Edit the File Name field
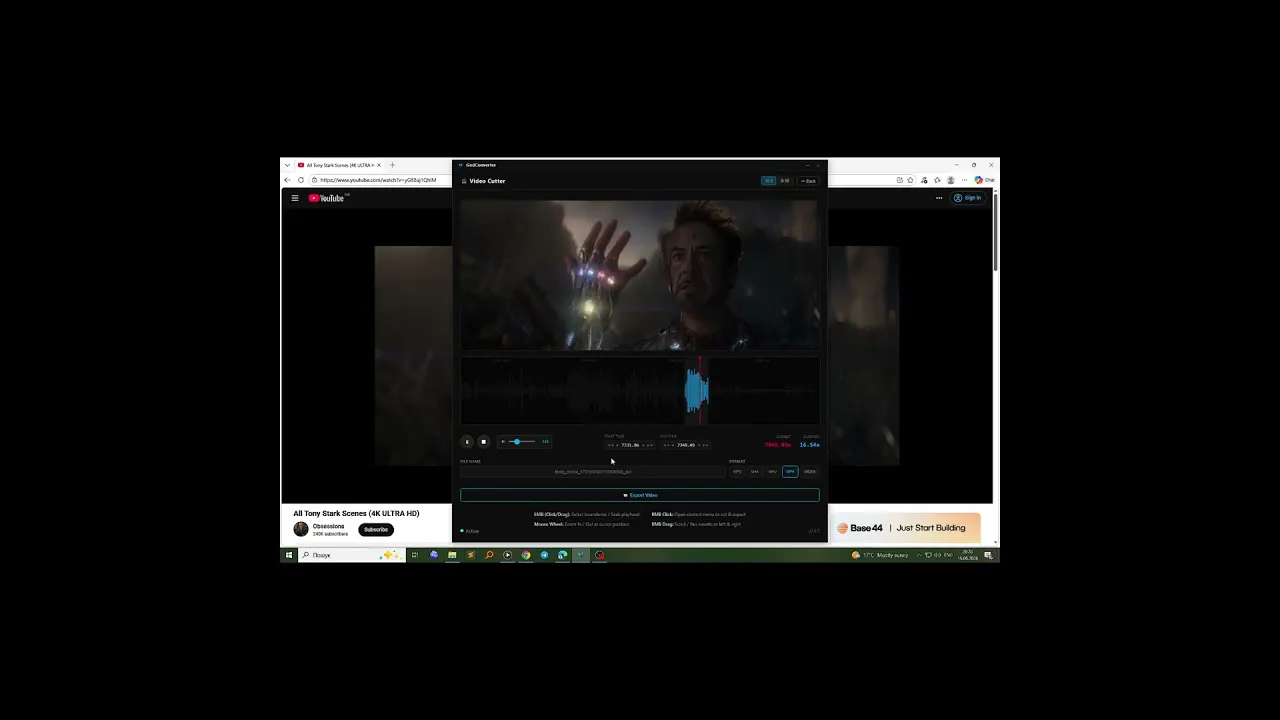 (x=593, y=472)
